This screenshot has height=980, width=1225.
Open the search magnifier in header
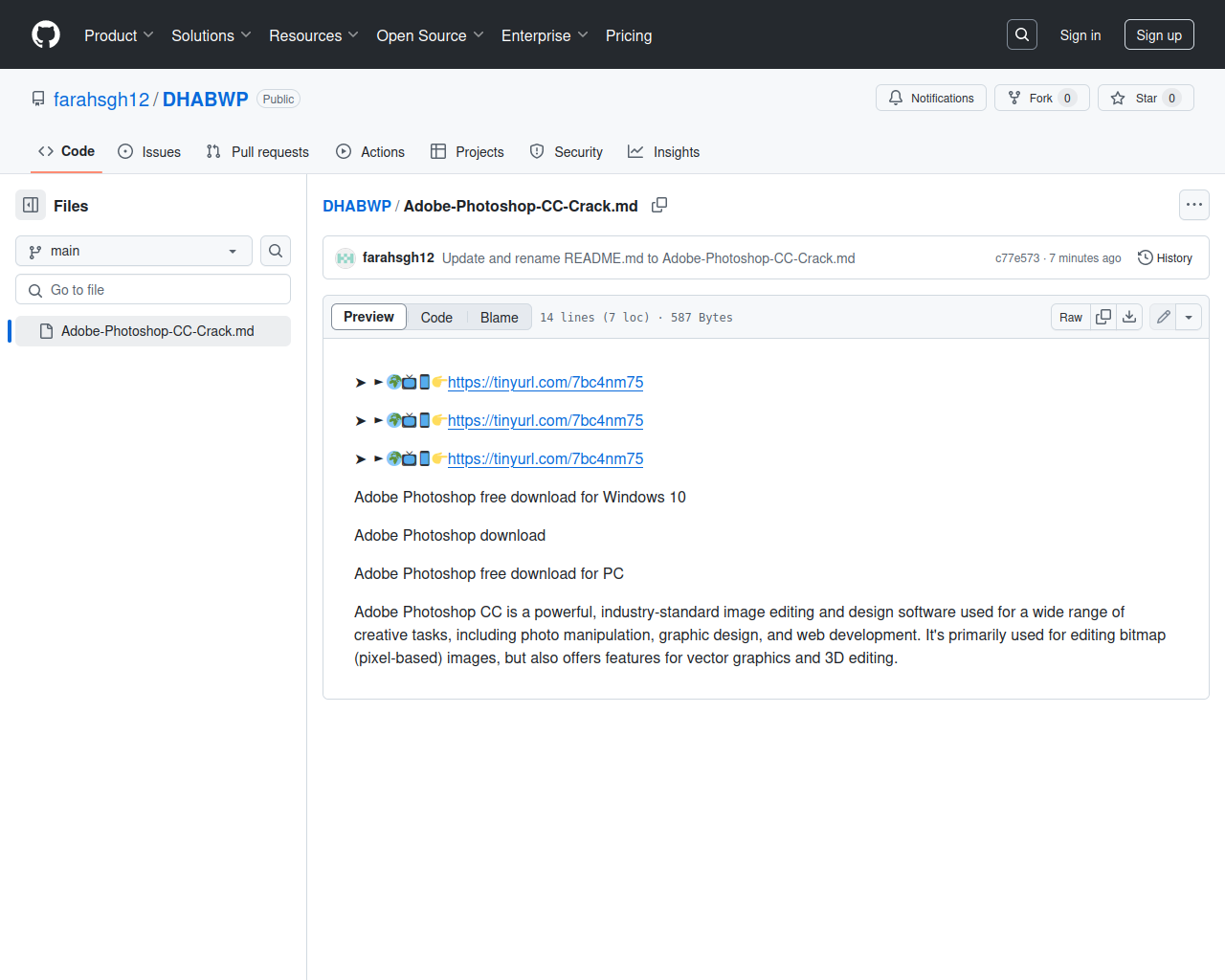pos(1022,34)
